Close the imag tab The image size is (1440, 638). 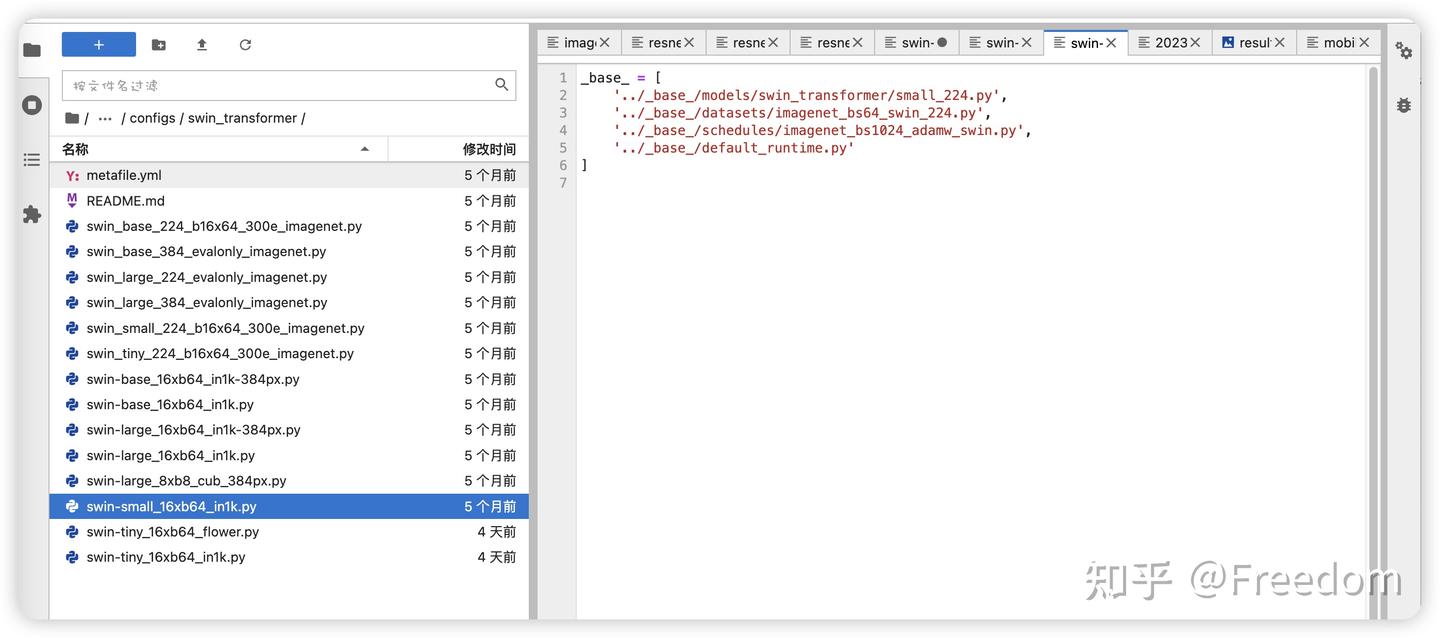[x=604, y=43]
